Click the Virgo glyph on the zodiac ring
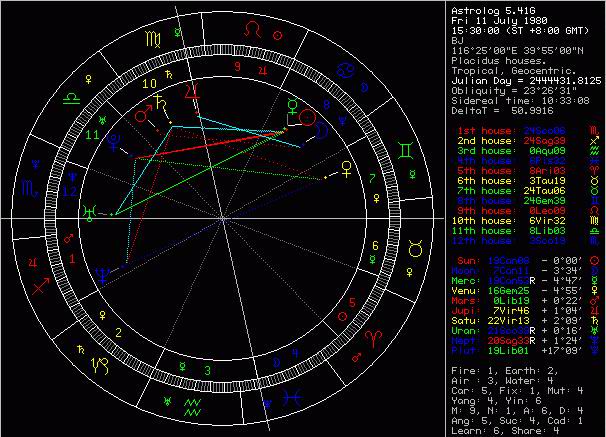 coord(153,39)
